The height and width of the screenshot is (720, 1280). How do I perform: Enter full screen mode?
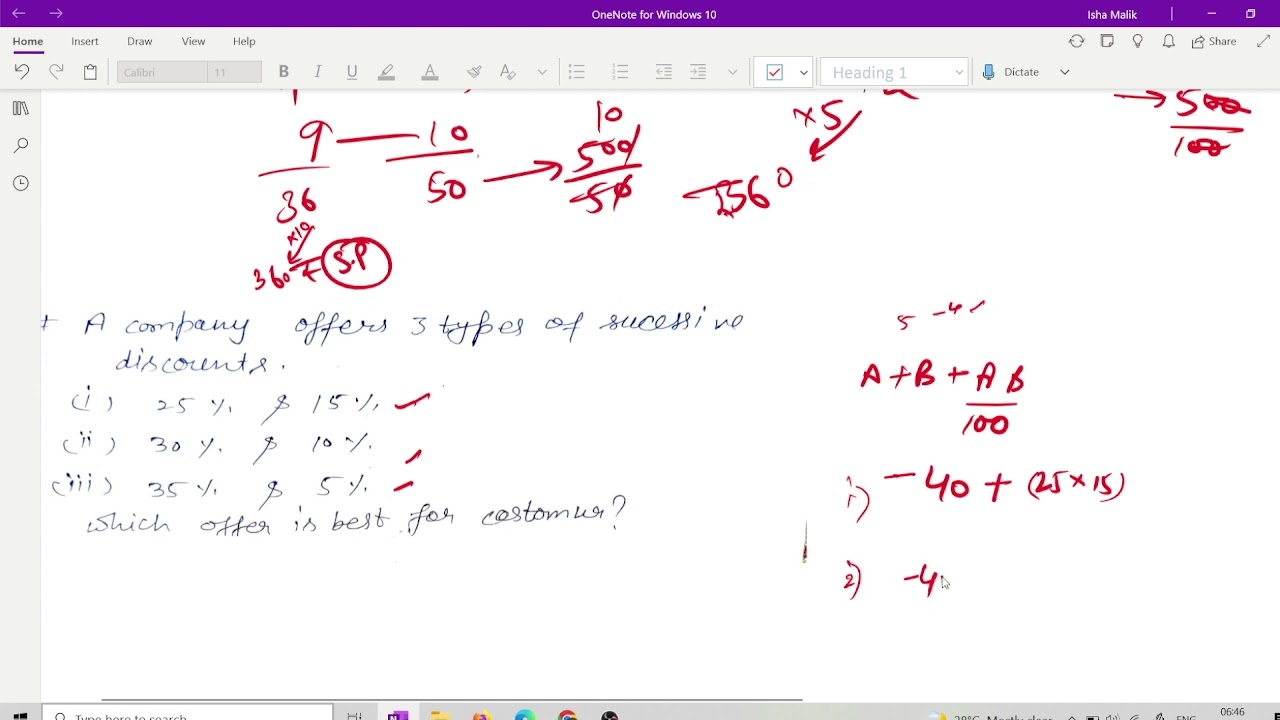point(1263,41)
